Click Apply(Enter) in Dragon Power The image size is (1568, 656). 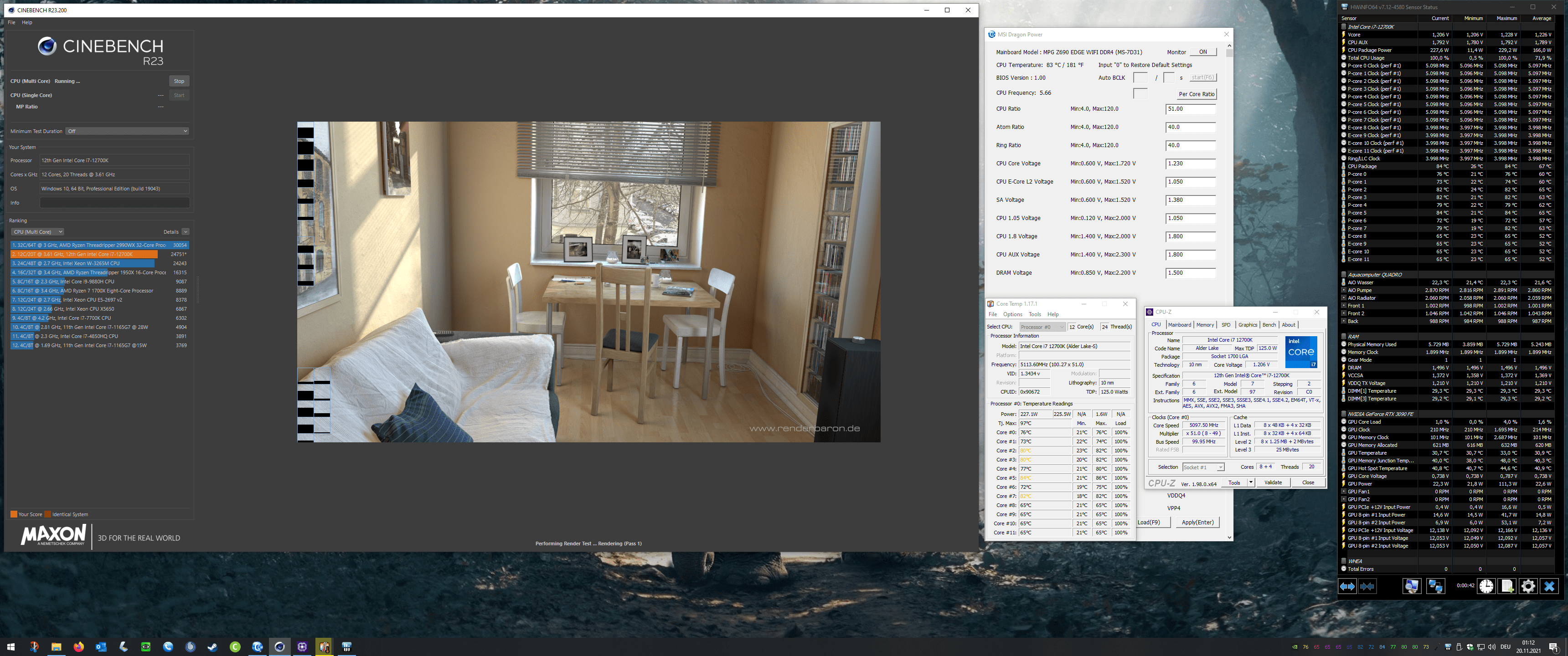coord(1197,522)
